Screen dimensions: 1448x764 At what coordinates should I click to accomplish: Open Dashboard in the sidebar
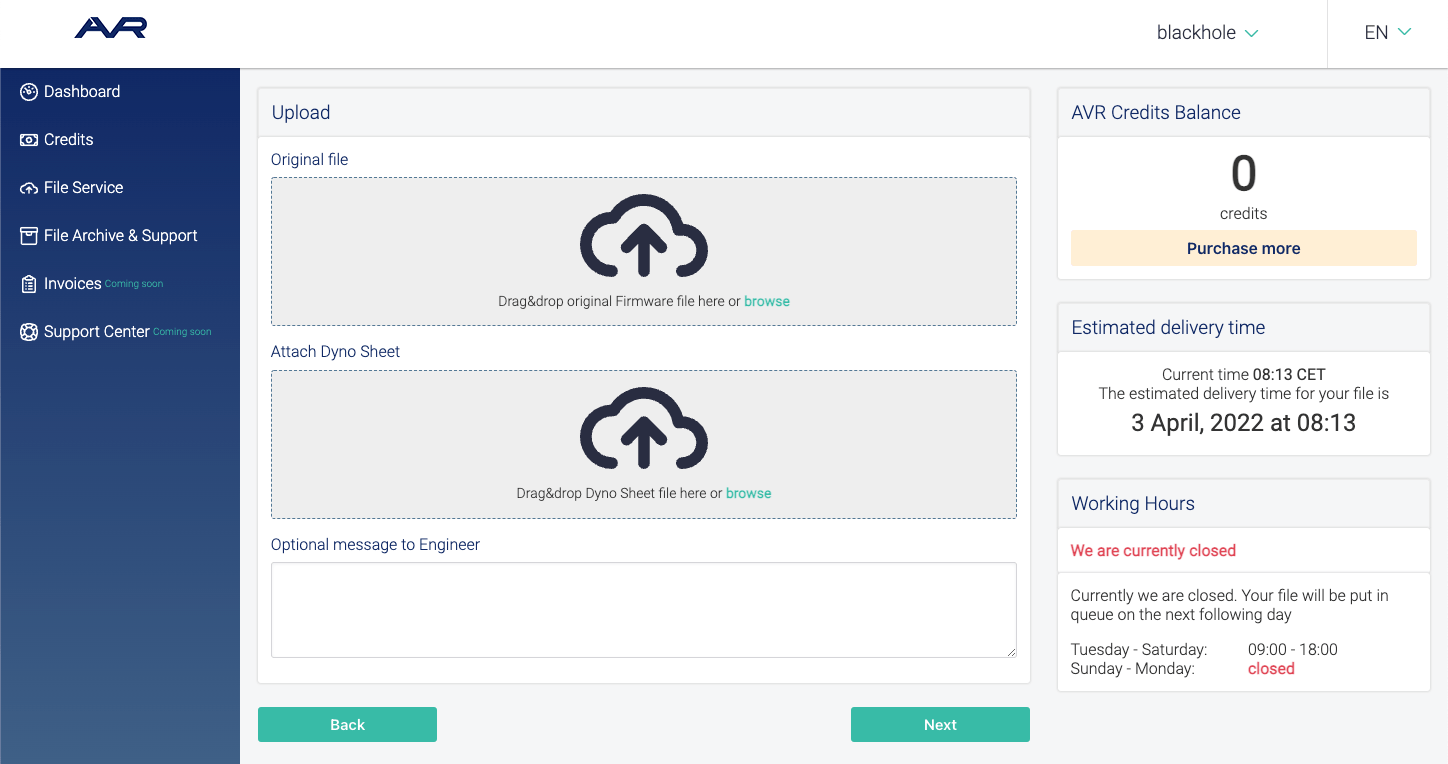(82, 92)
